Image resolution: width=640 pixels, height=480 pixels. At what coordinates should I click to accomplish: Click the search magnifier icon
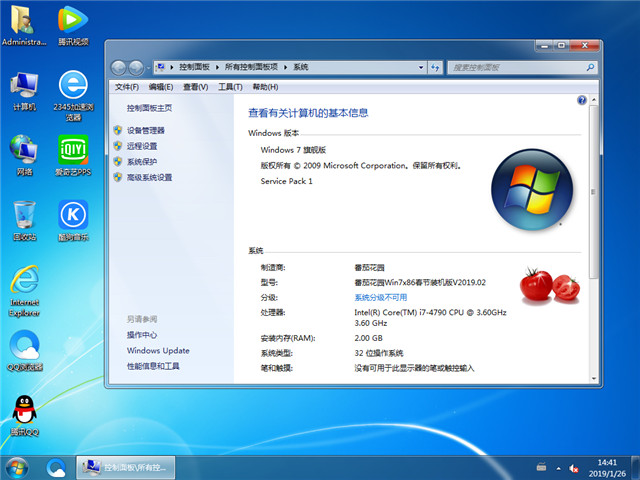[x=590, y=67]
